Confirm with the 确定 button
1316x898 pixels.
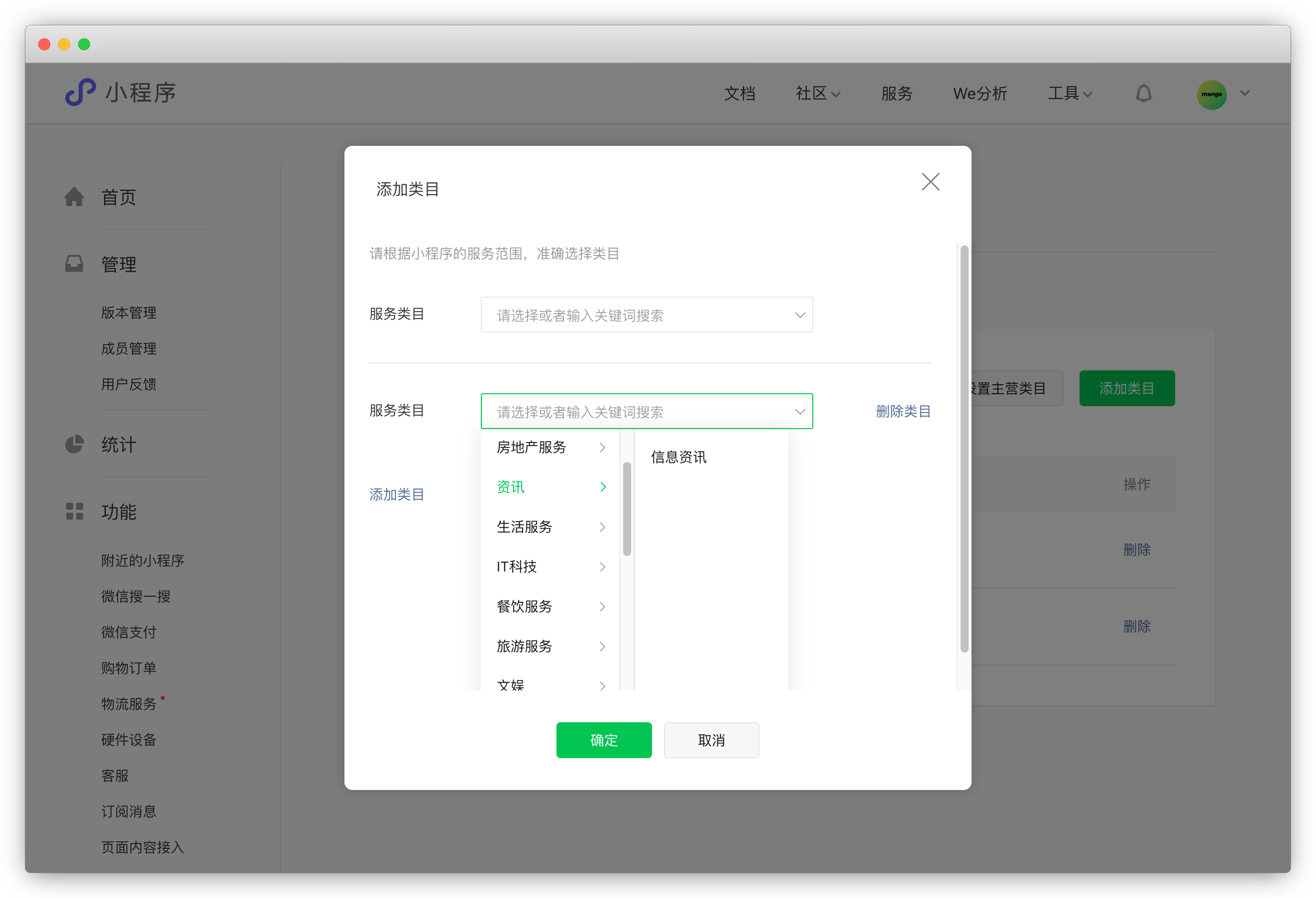pyautogui.click(x=604, y=740)
